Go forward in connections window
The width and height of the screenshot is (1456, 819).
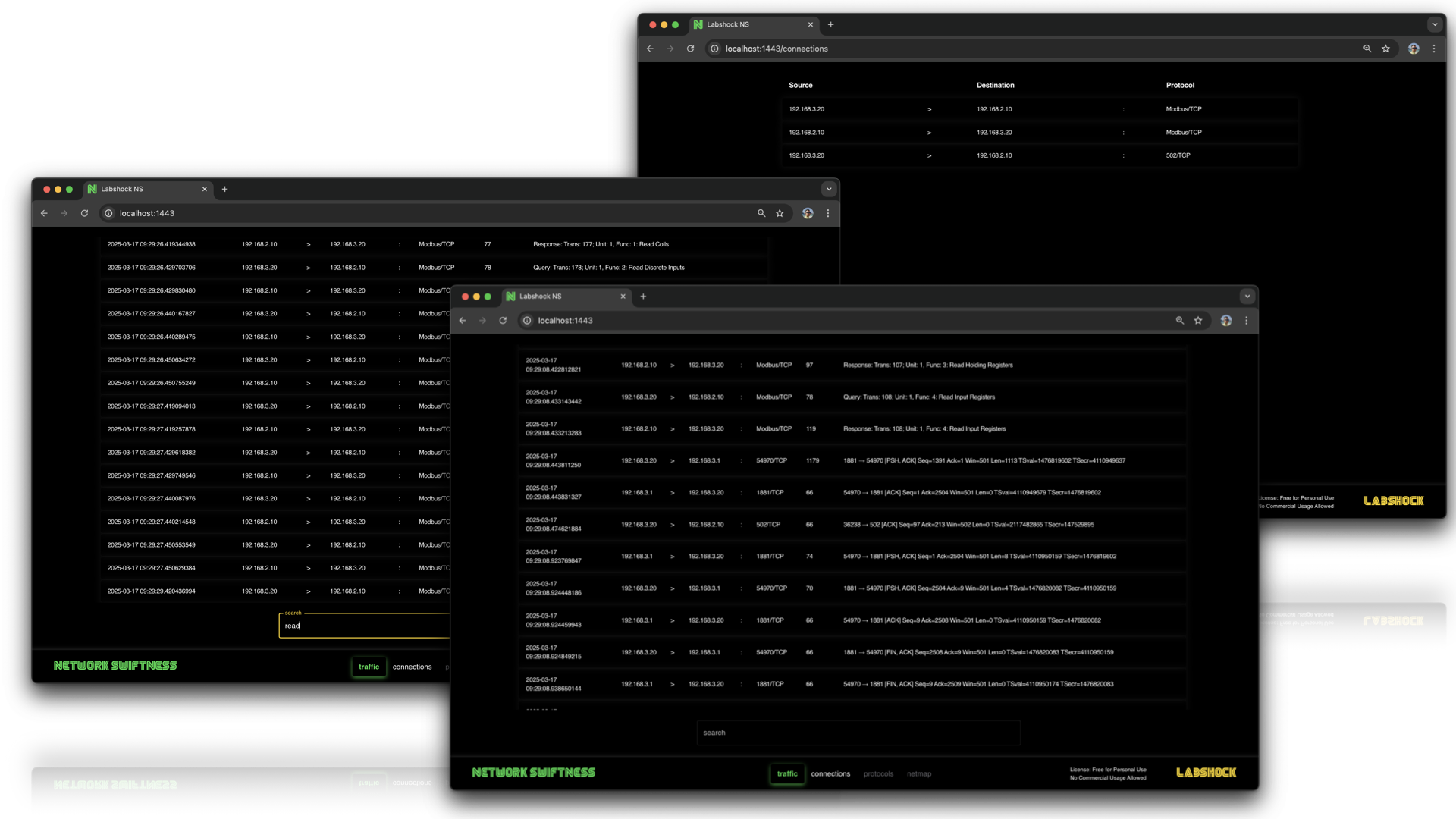[x=670, y=49]
